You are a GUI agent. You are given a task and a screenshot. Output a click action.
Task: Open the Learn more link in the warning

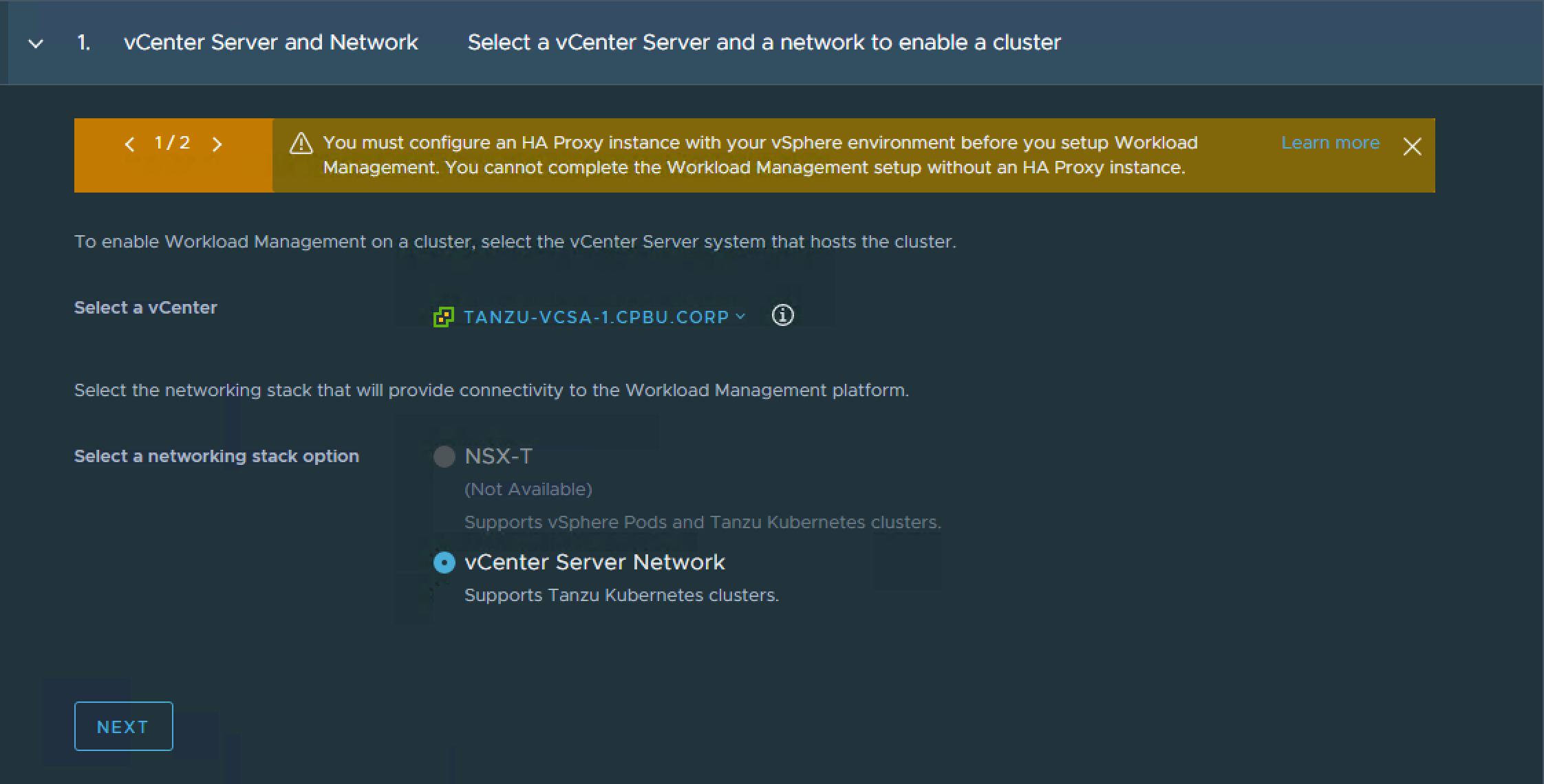(x=1329, y=143)
